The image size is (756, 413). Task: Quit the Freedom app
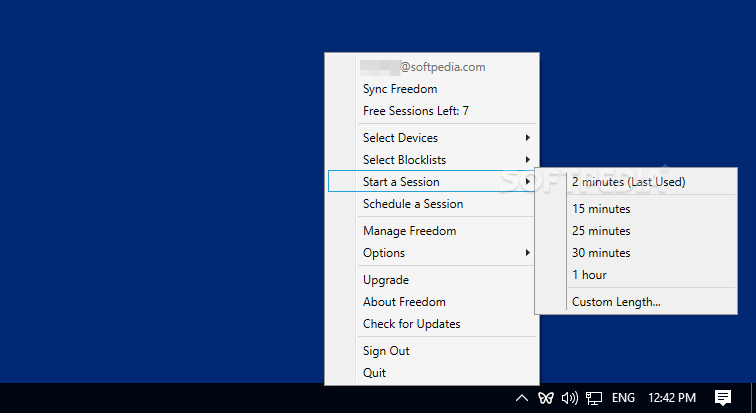tap(432, 373)
